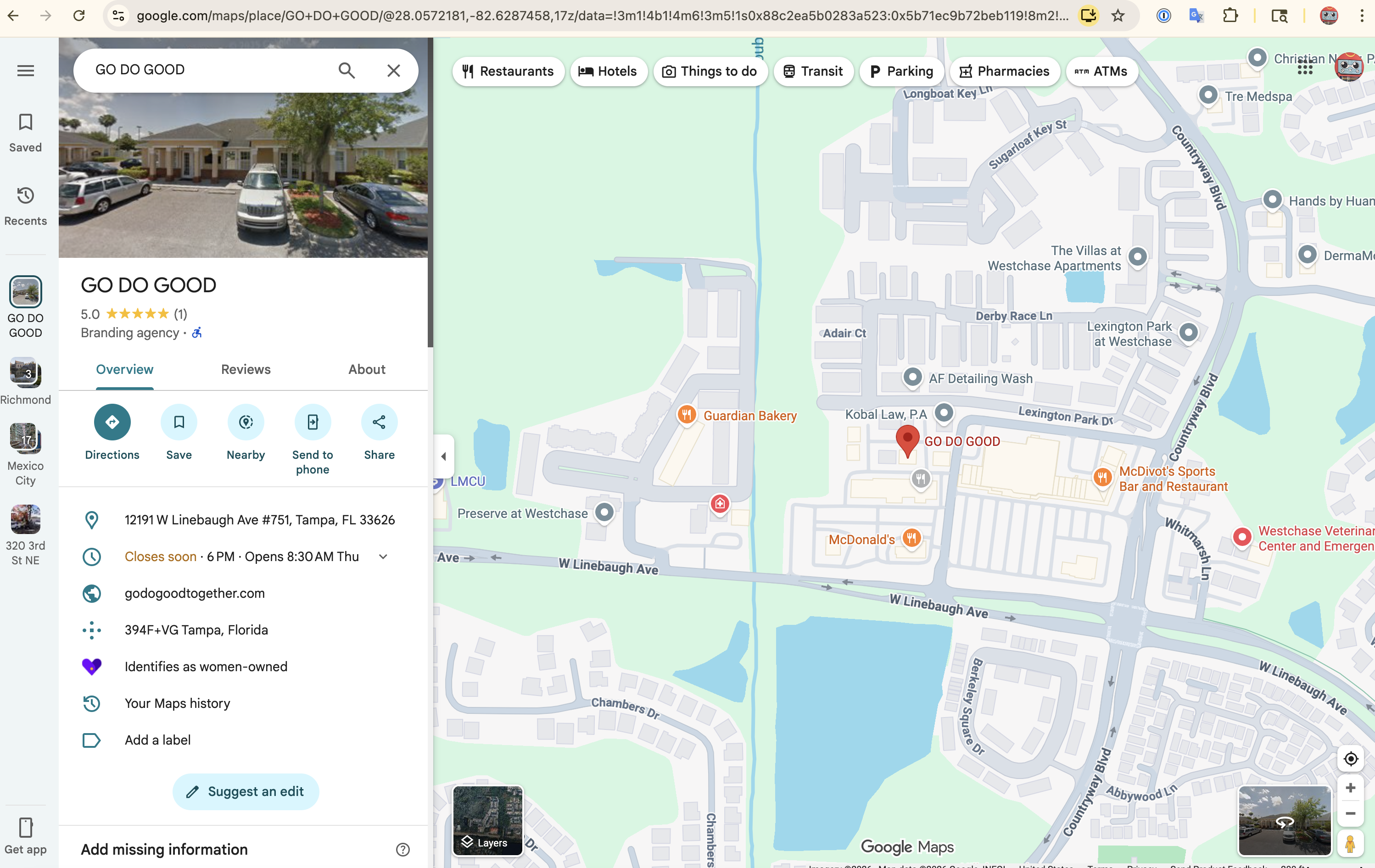Open Recents list
1375x868 pixels.
[25, 206]
